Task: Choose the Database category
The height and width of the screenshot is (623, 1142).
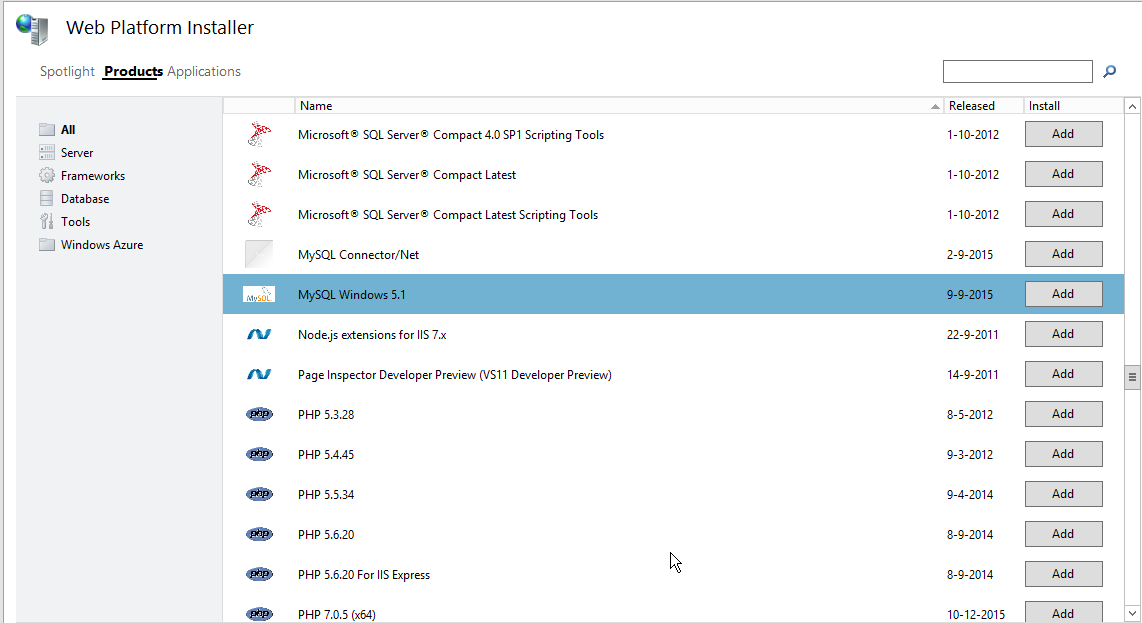Action: click(85, 199)
